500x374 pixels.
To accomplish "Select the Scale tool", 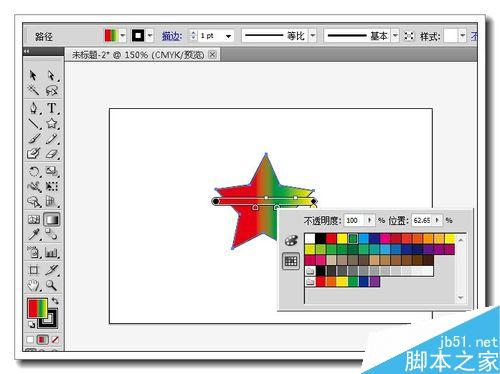I will tap(52, 172).
